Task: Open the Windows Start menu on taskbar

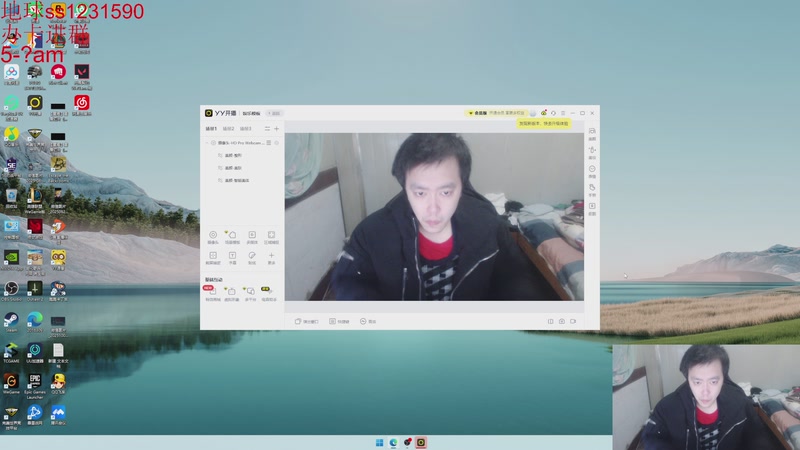Action: [379, 442]
